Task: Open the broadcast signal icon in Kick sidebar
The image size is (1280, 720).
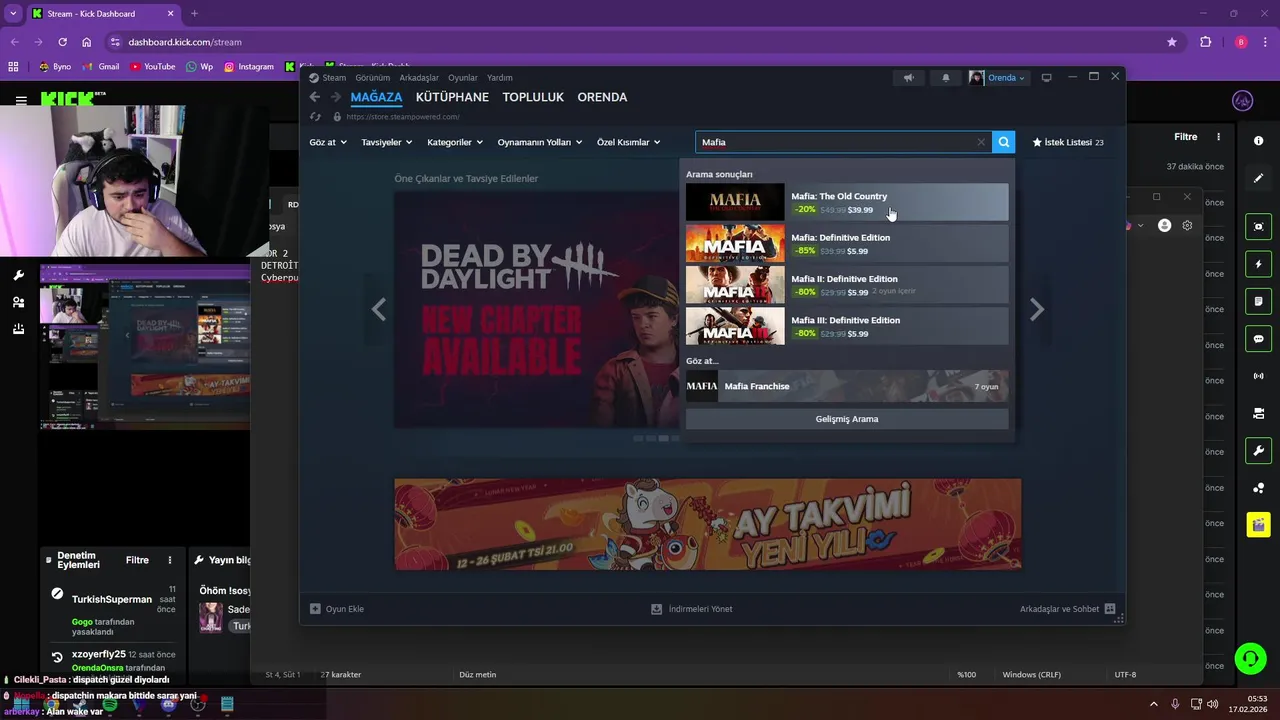Action: coord(1258,376)
